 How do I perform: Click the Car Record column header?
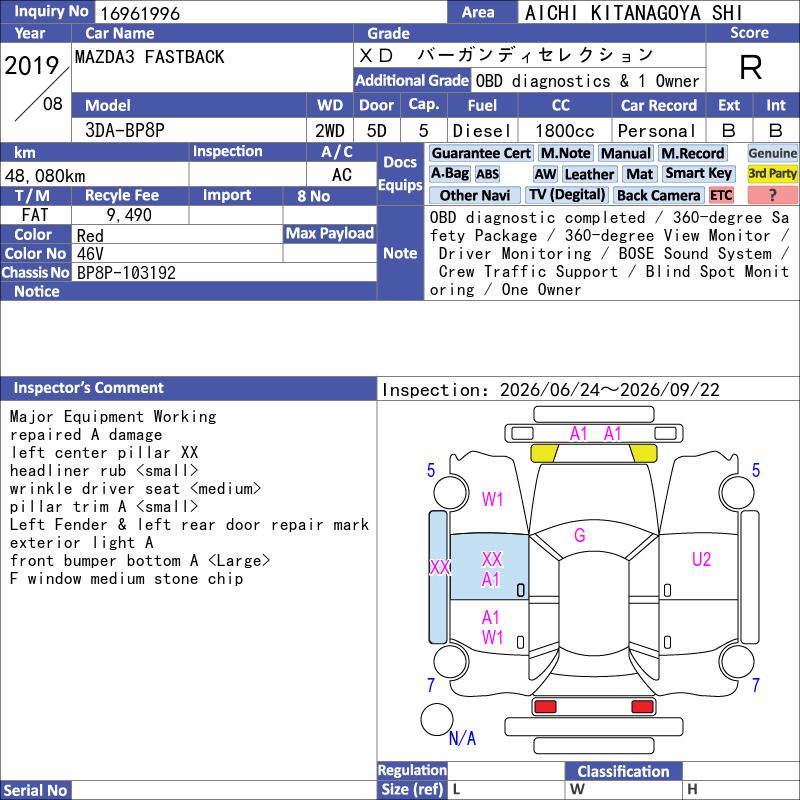click(658, 106)
